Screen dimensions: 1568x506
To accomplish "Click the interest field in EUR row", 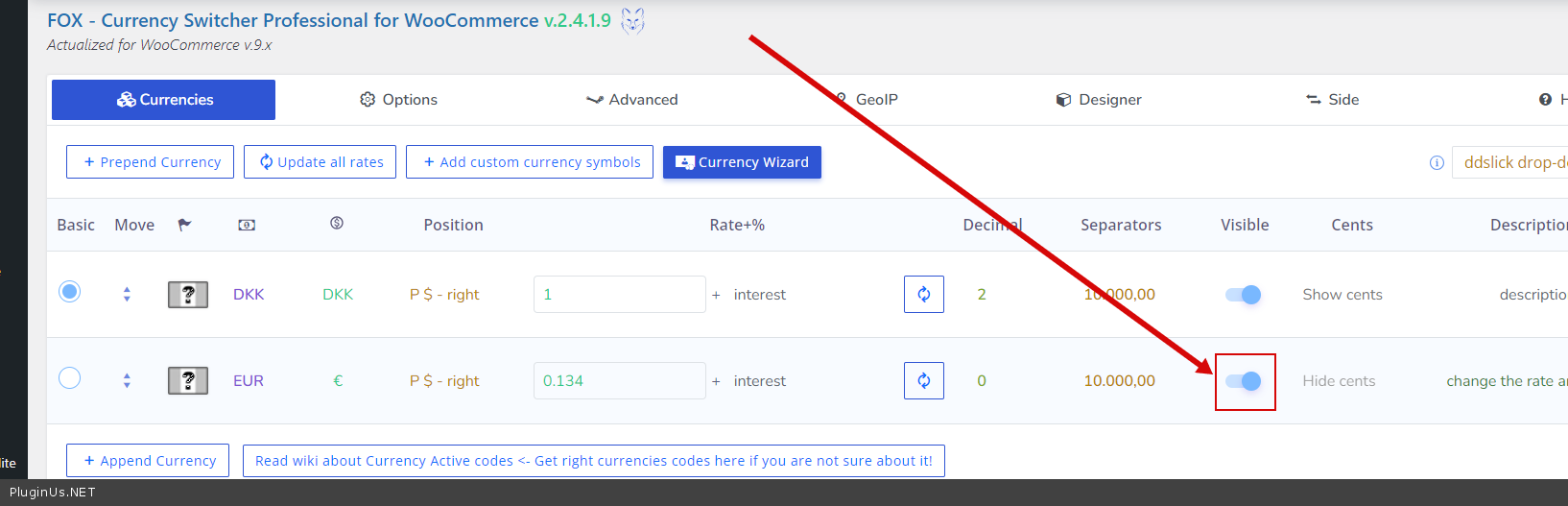I will (760, 381).
